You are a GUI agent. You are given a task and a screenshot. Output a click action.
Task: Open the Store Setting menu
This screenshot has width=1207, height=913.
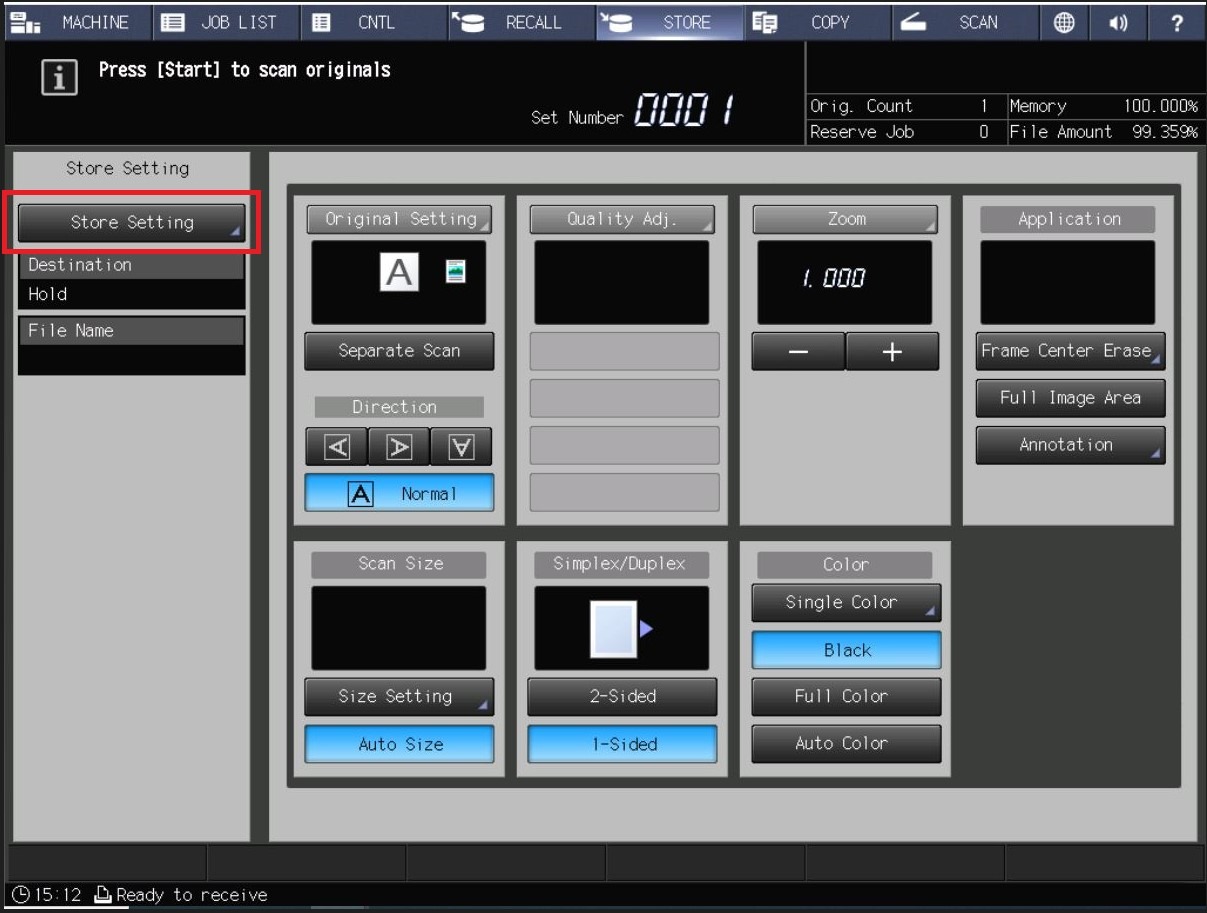[131, 222]
